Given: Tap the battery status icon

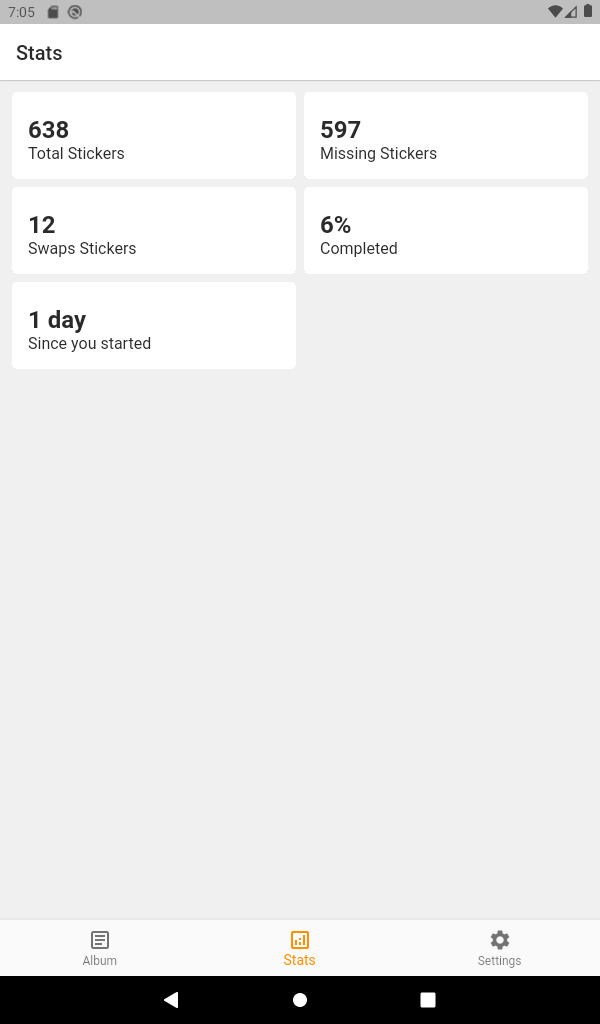Looking at the screenshot, I should [x=588, y=11].
